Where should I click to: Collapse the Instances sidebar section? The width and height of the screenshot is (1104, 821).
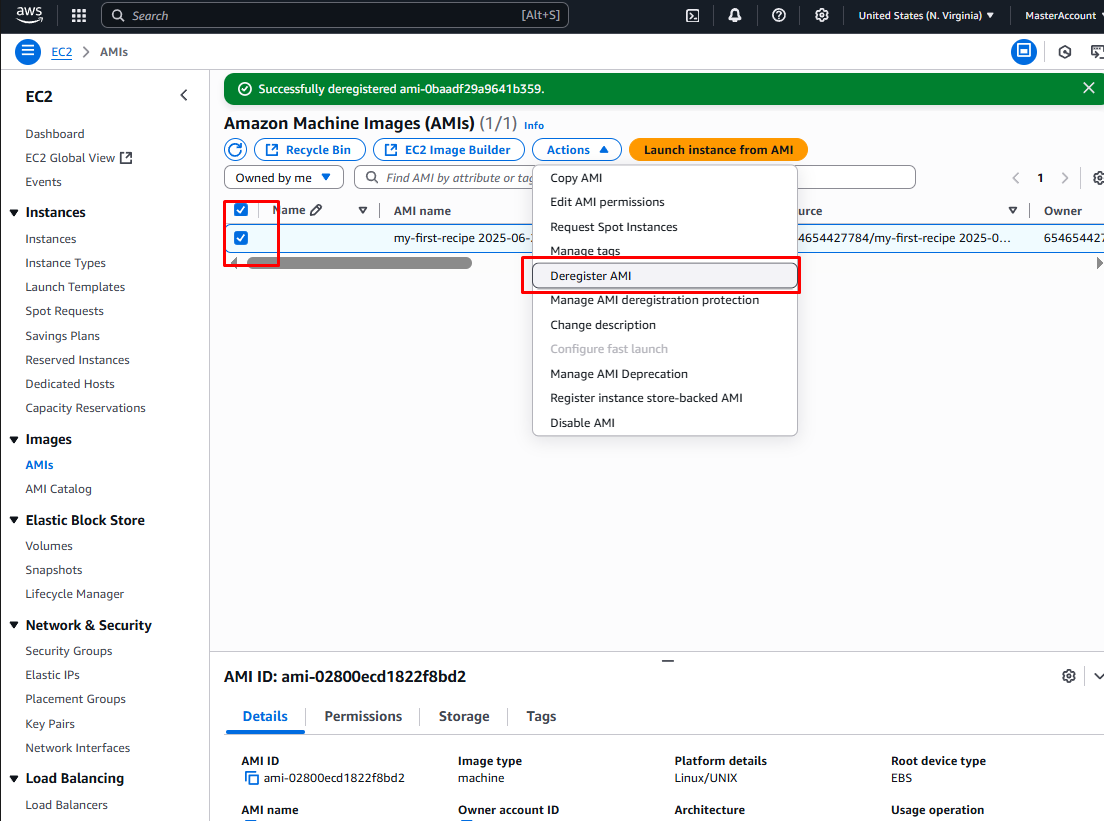[x=14, y=212]
